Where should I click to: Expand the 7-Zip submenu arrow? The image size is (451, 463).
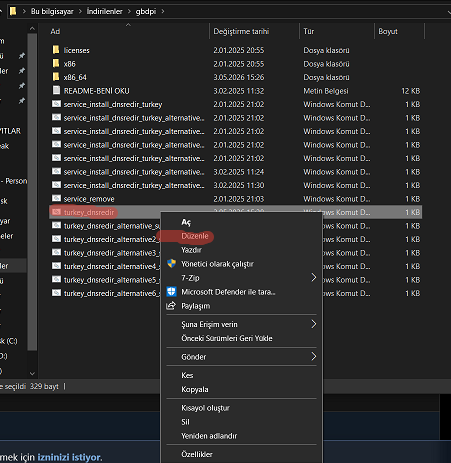[313, 277]
